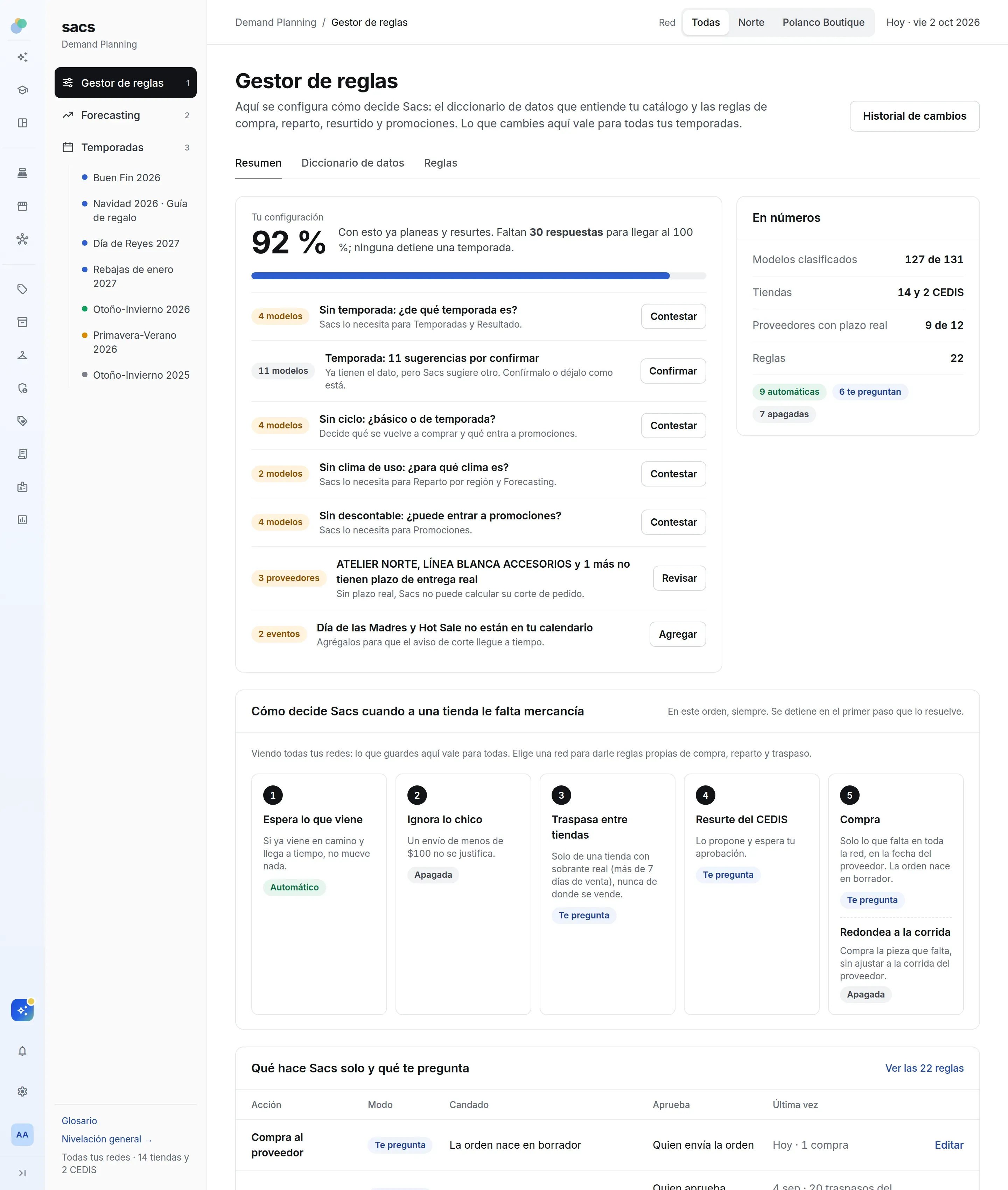The width and height of the screenshot is (1008, 1190).
Task: Open settings gear in left rail
Action: (x=22, y=1091)
